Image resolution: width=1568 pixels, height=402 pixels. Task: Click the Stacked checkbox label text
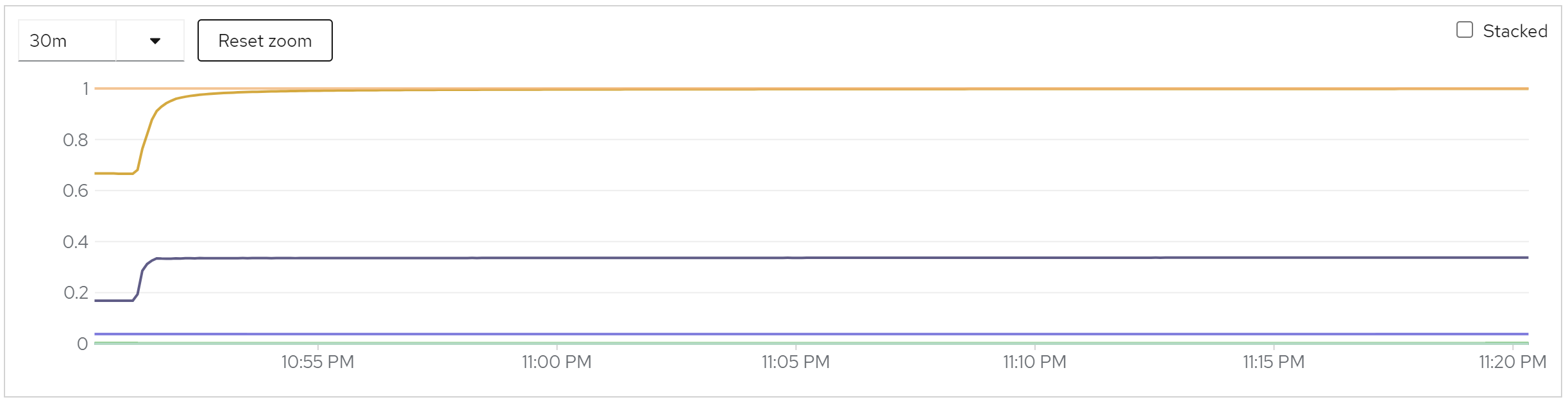coord(1515,31)
